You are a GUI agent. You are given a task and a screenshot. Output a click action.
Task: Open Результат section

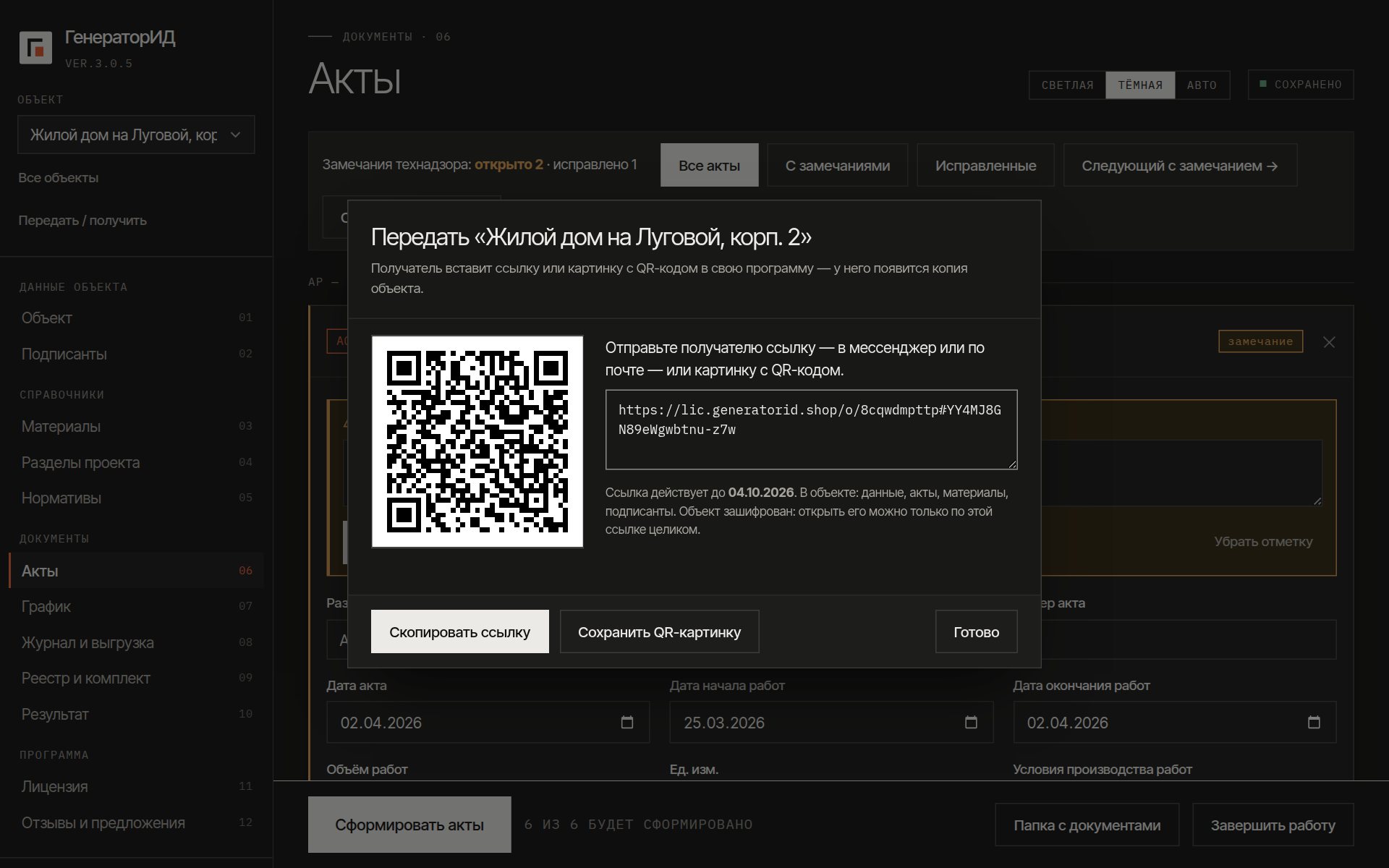(136, 714)
